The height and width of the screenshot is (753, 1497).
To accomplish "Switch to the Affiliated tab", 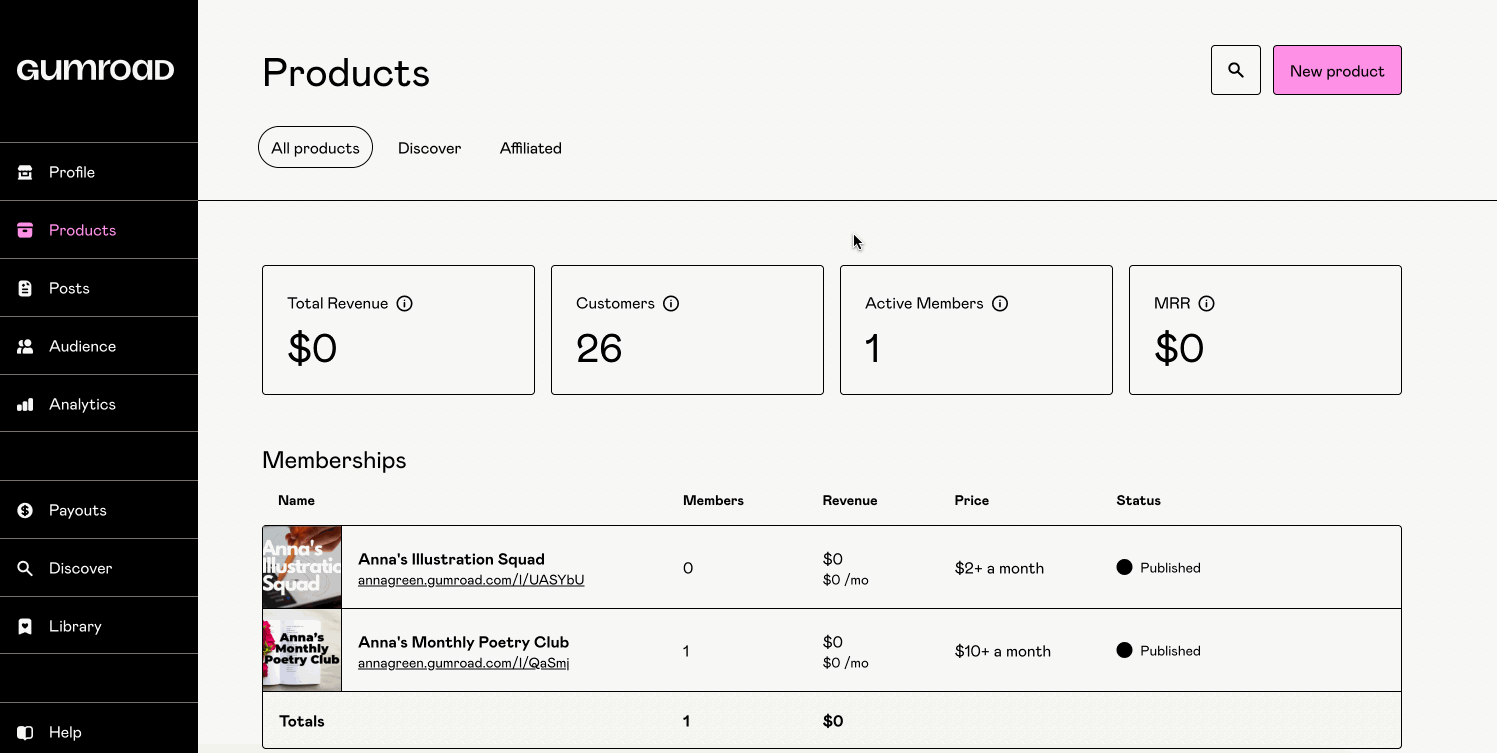I will point(530,148).
